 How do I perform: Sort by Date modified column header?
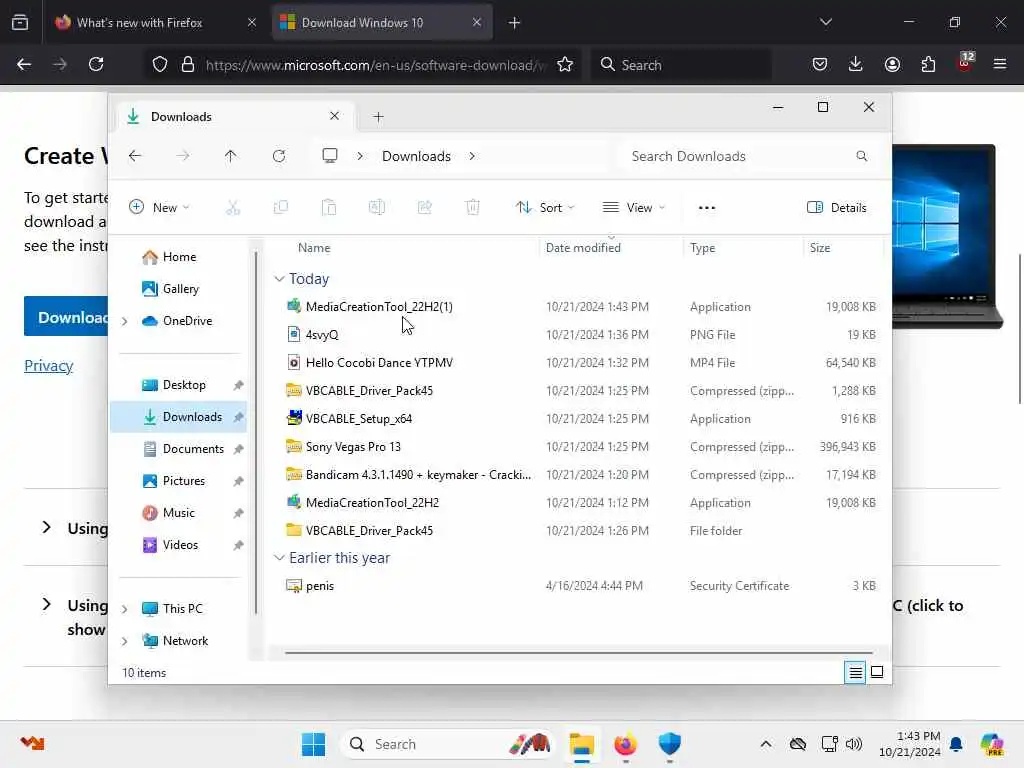pos(583,248)
